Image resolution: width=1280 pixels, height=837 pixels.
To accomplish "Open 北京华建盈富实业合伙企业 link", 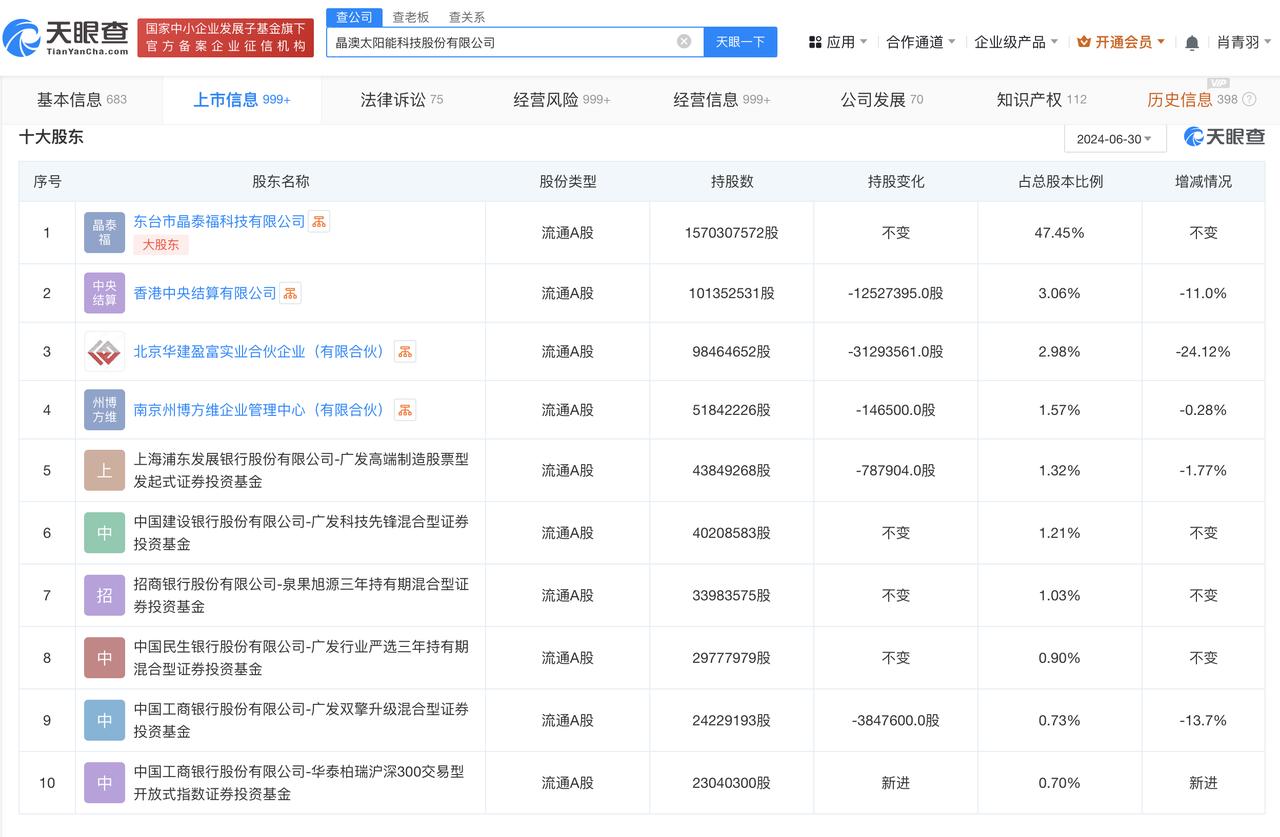I will point(262,351).
